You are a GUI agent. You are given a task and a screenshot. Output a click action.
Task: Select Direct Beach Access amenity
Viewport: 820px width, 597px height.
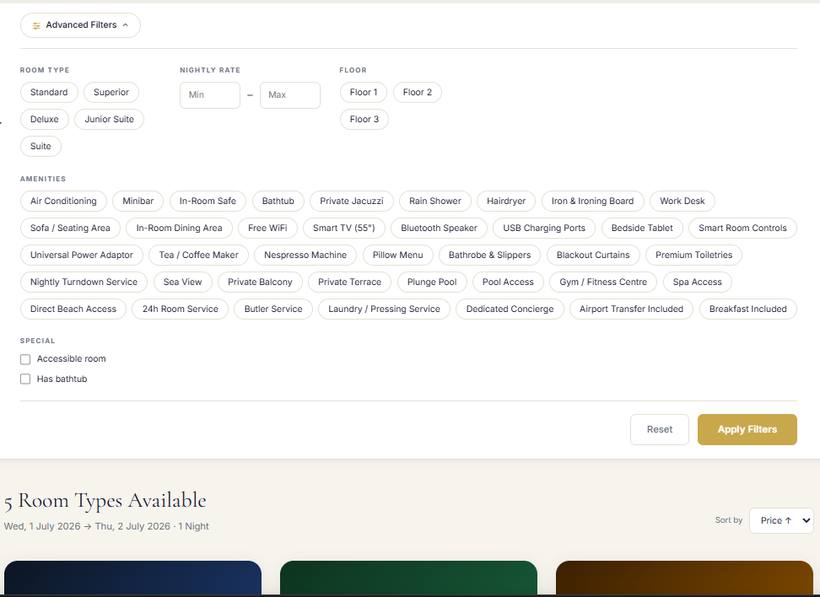(73, 309)
